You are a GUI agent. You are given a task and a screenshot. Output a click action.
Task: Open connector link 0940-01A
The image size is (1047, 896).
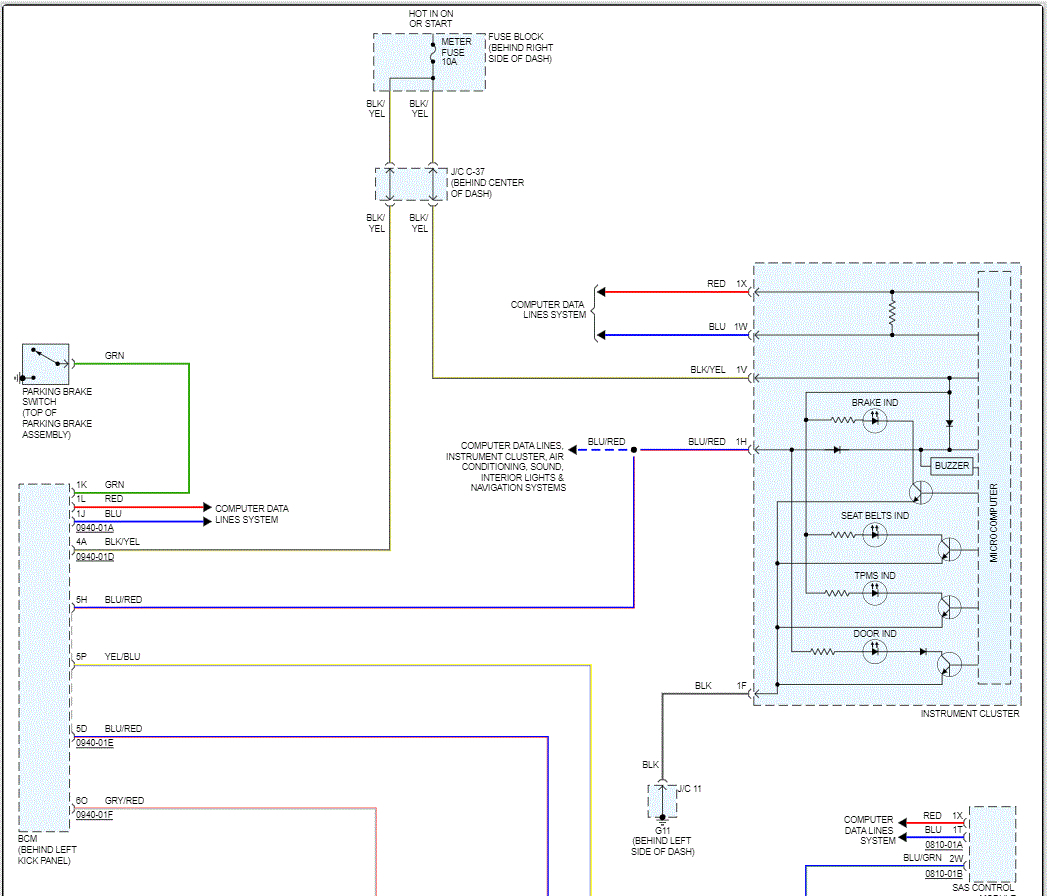[x=95, y=528]
